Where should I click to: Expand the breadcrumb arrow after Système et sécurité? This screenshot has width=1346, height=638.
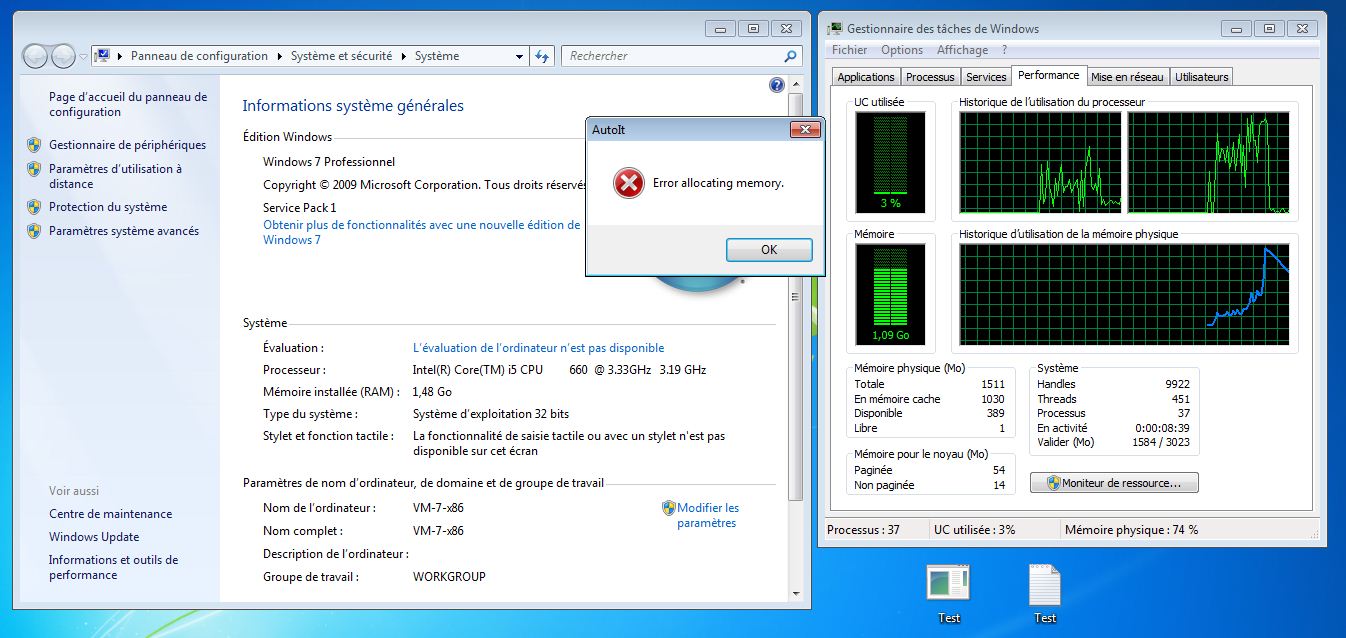tap(403, 57)
